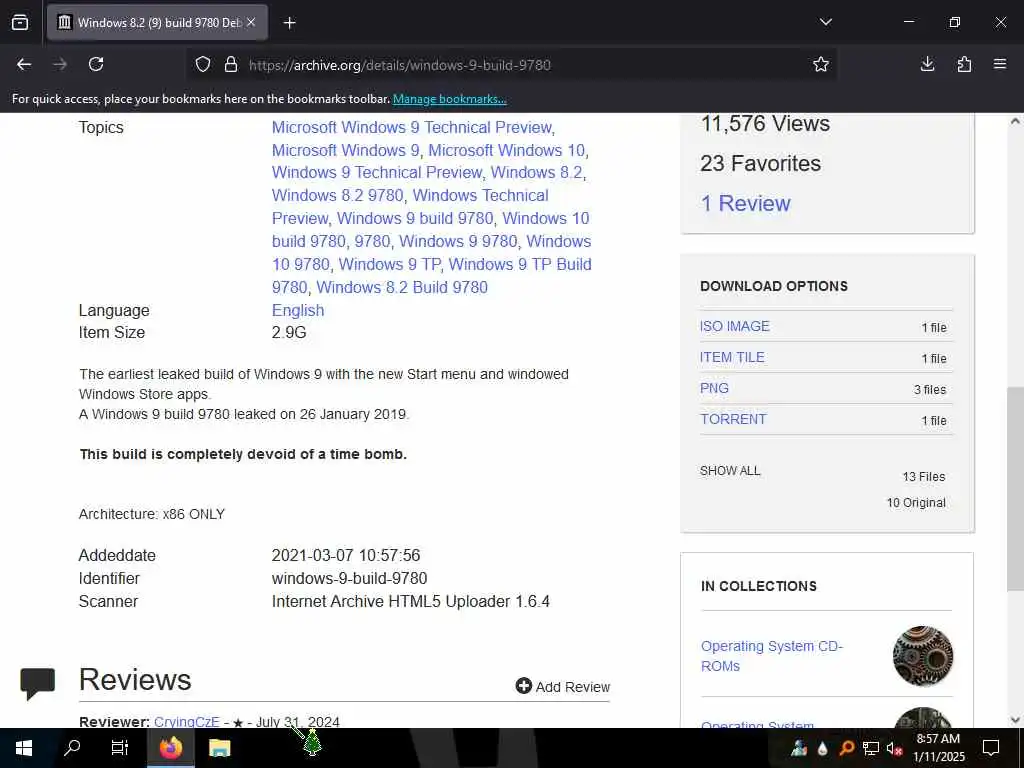Click the Manage bookmarks link
The image size is (1024, 768).
[449, 99]
